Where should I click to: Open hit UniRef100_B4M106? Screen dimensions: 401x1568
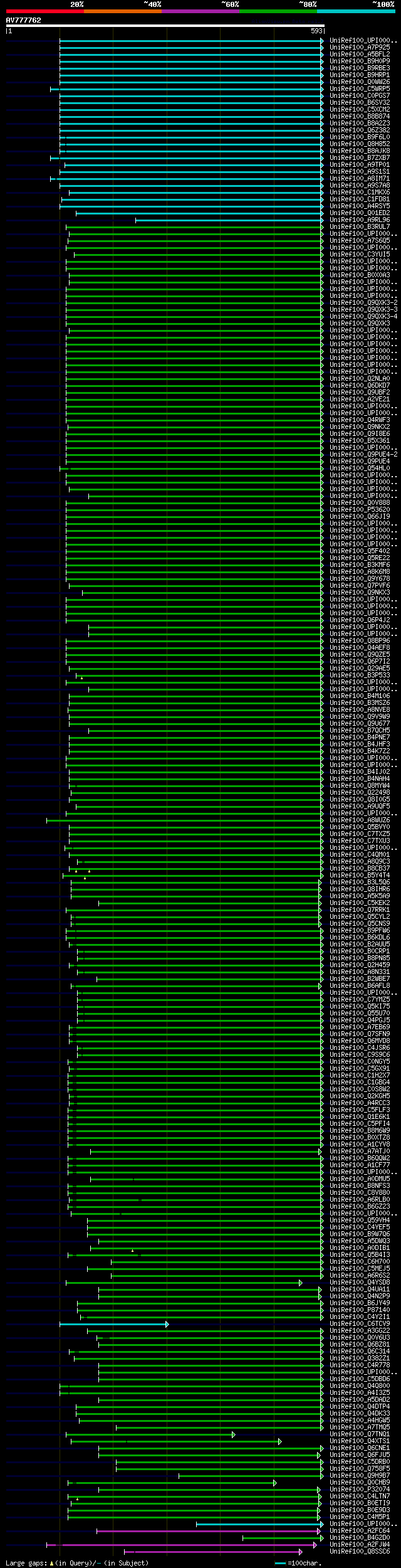tap(360, 696)
